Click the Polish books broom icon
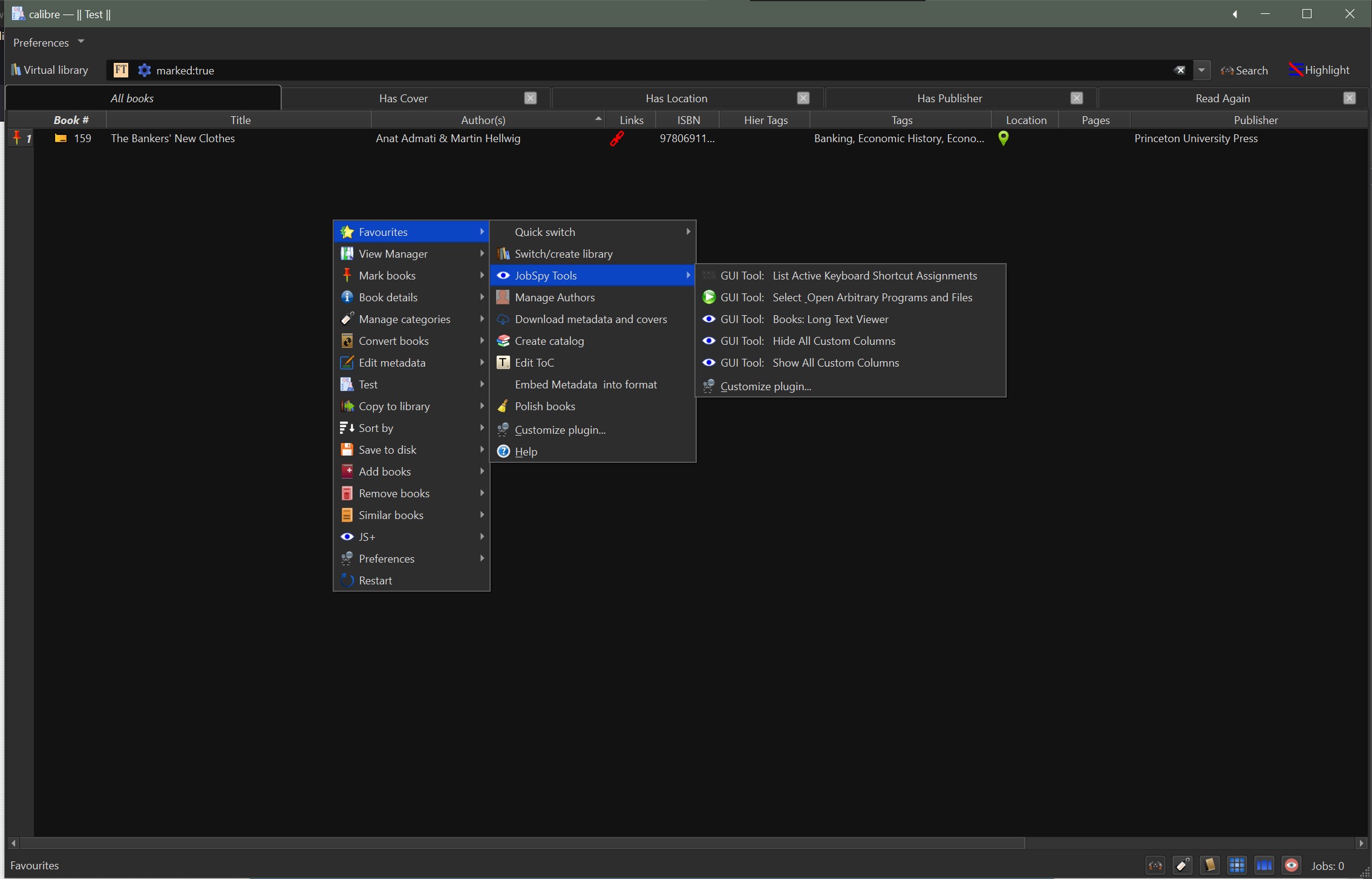The width and height of the screenshot is (1372, 879). click(x=503, y=407)
